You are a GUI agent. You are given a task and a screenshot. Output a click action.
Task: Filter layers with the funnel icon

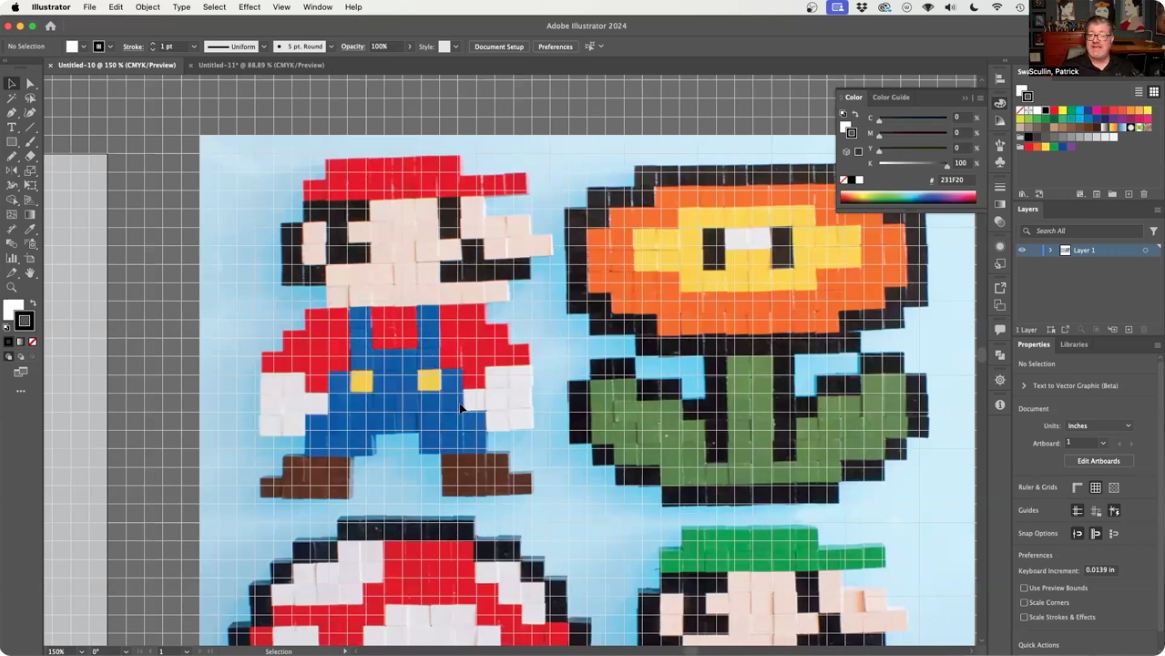coord(1153,231)
